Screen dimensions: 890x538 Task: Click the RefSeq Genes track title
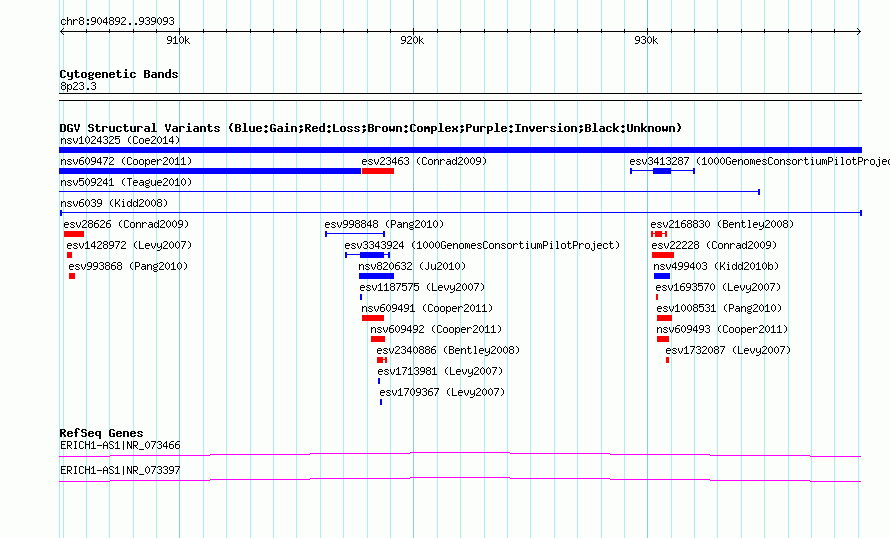pyautogui.click(x=101, y=433)
